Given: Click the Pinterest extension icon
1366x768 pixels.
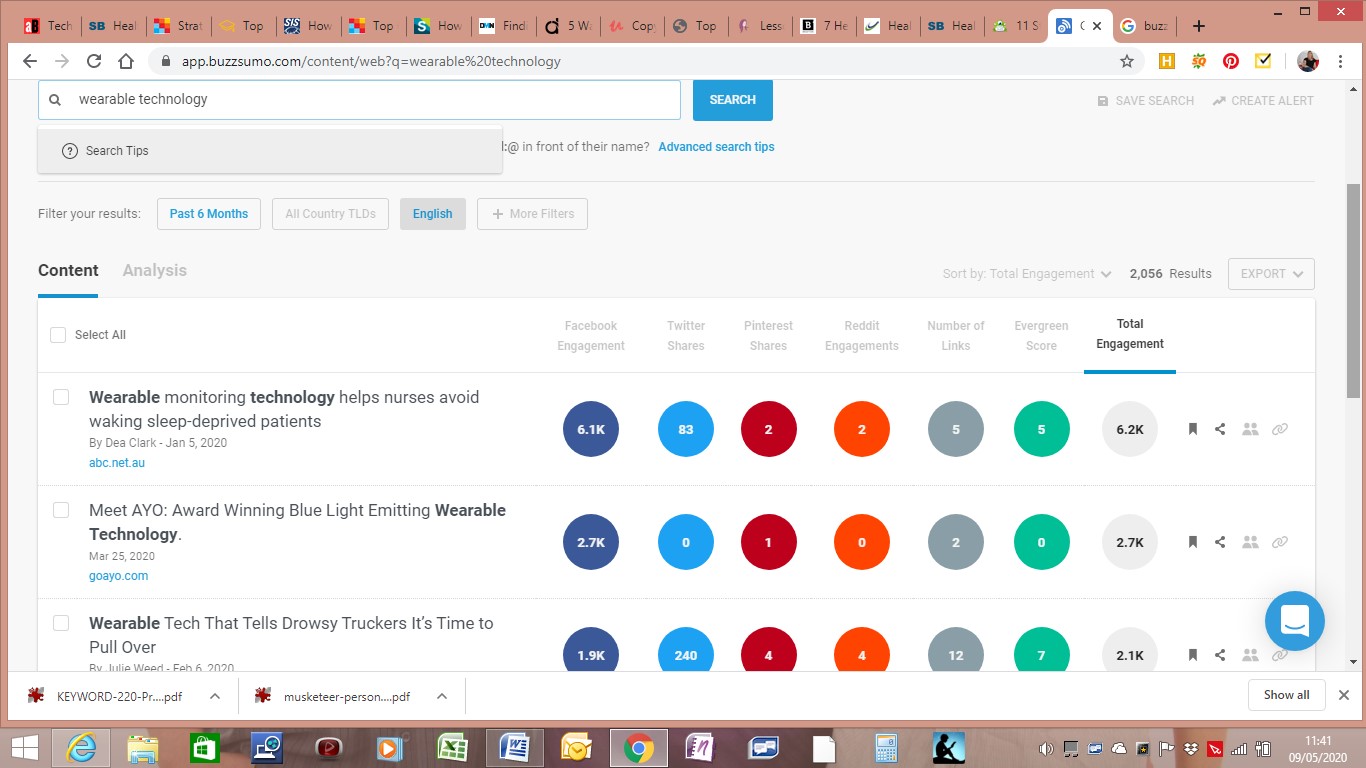Looking at the screenshot, I should tap(1231, 61).
